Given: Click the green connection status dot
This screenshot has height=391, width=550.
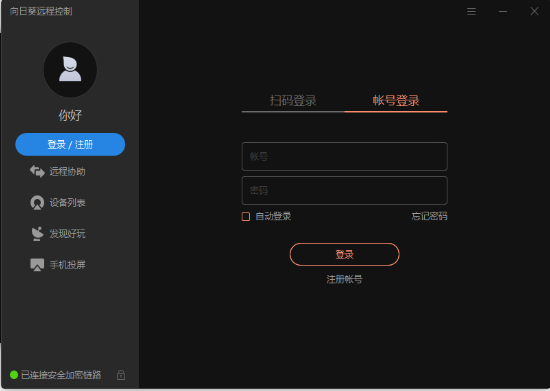Looking at the screenshot, I should tap(14, 375).
